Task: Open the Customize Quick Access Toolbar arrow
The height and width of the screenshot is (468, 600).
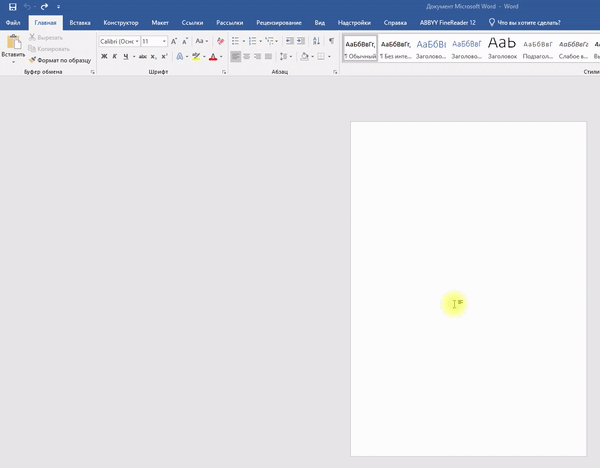Action: [58, 7]
